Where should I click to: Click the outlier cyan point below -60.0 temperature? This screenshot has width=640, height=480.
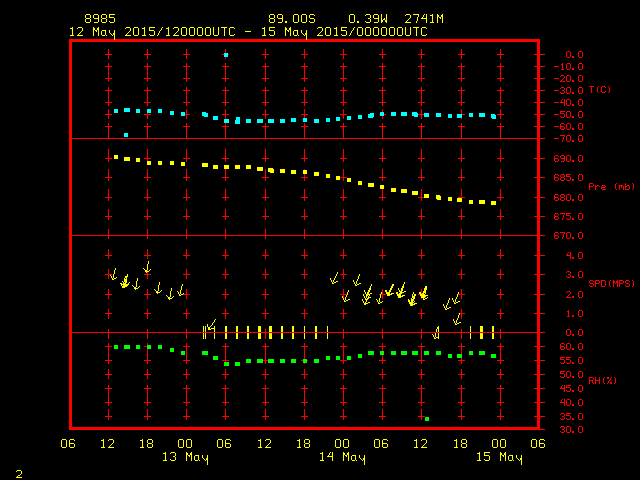[x=126, y=135]
